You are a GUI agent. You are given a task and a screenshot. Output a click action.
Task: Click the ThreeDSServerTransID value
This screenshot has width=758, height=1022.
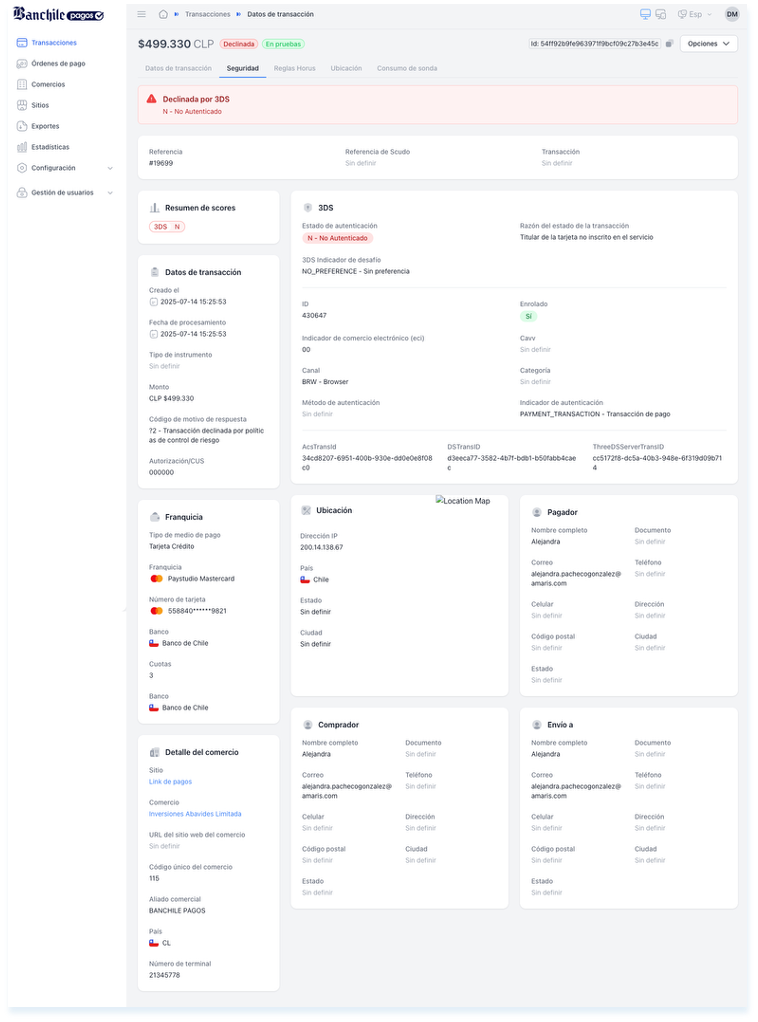(x=657, y=463)
